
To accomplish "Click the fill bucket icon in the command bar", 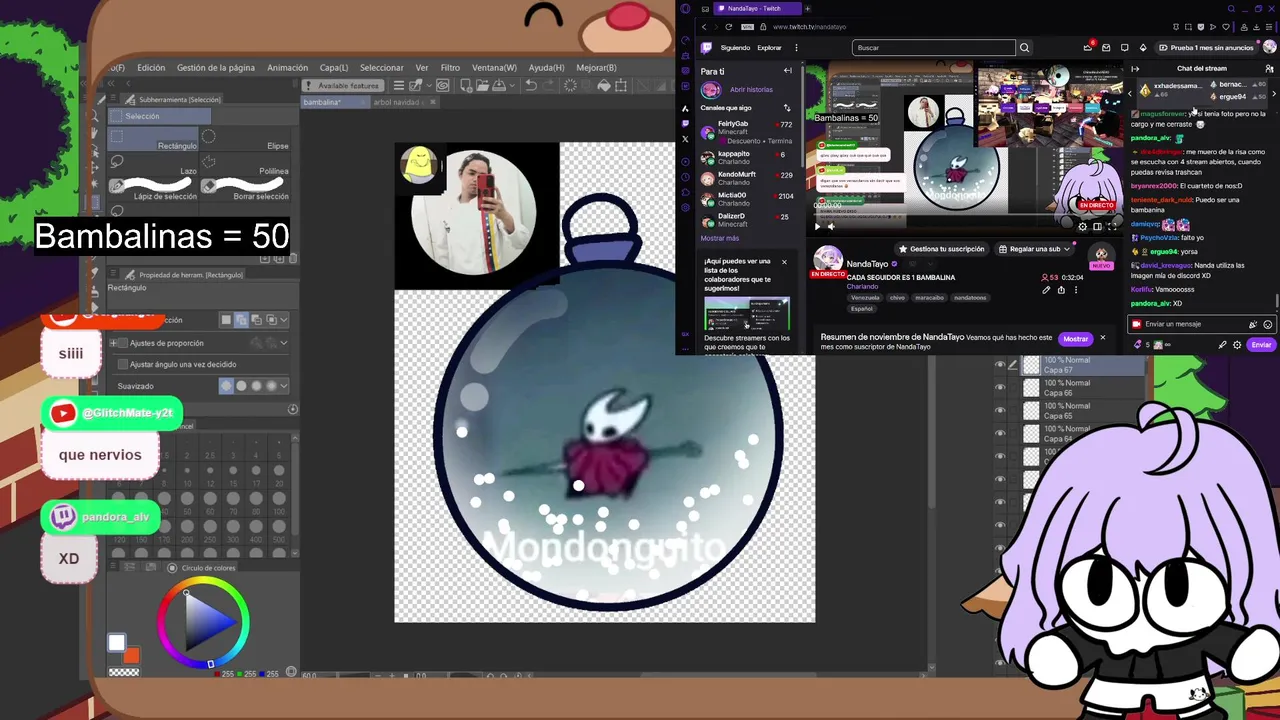I will coord(604,85).
